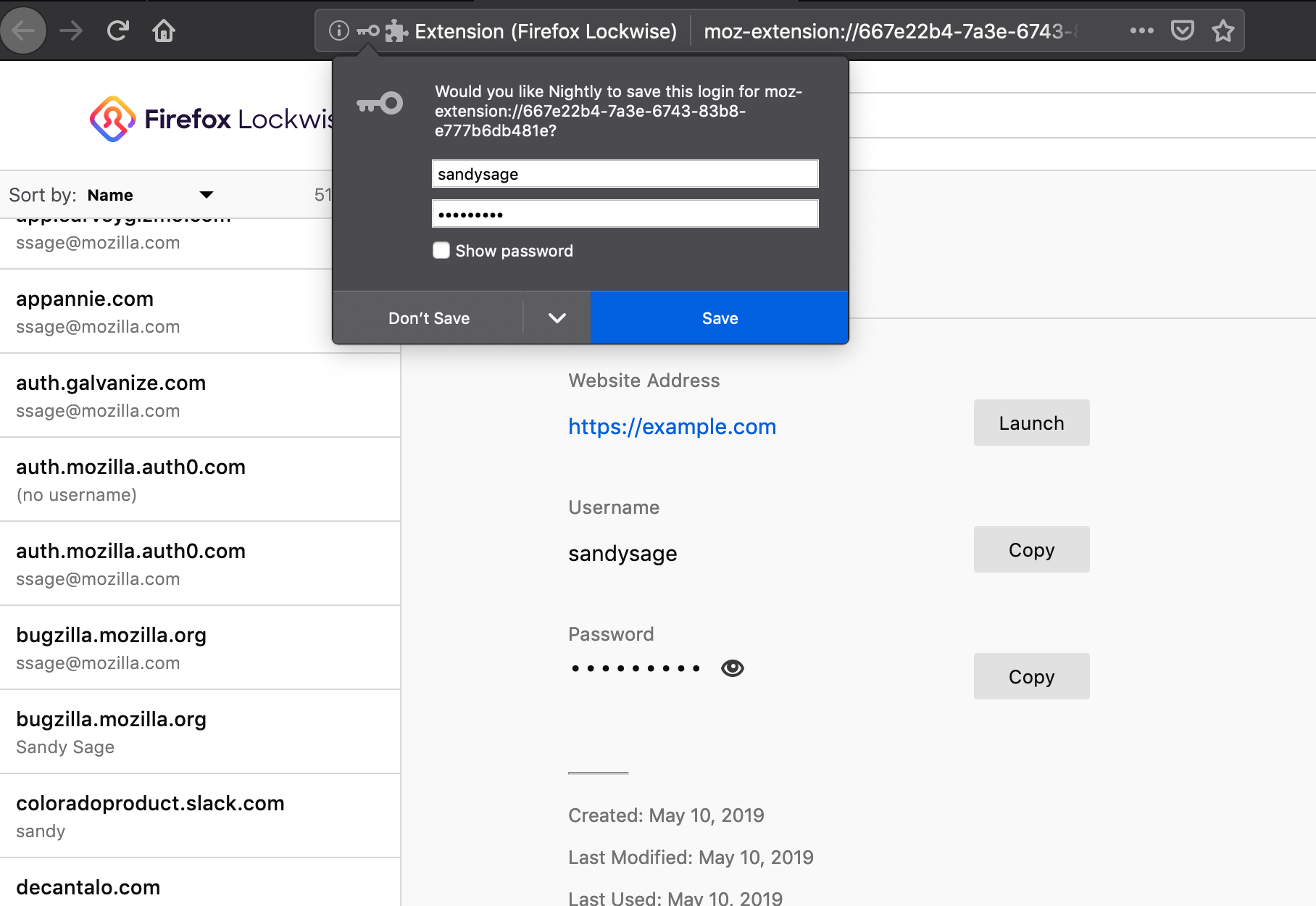The height and width of the screenshot is (906, 1316).
Task: Copy the entry password
Action: [x=1031, y=676]
